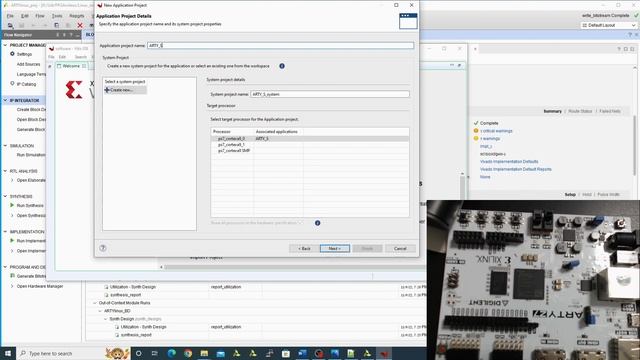Click Cancel button in dialog

click(400, 248)
